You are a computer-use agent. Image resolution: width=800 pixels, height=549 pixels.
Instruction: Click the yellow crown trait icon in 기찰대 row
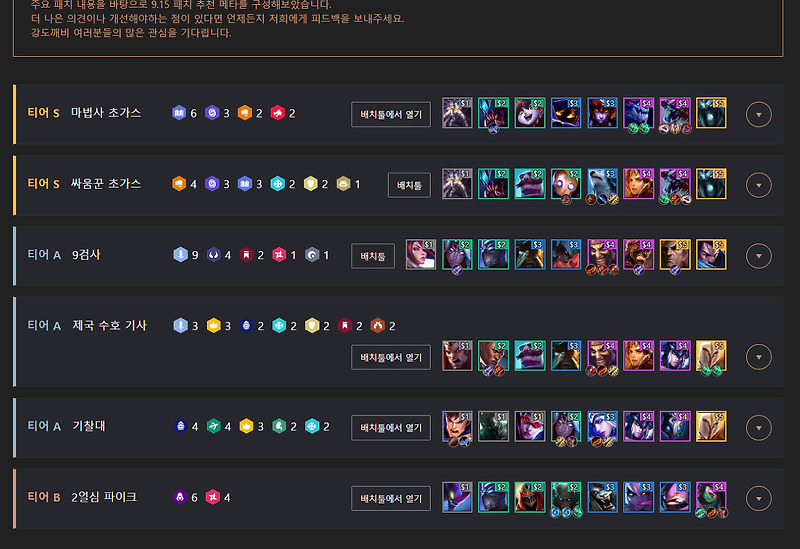246,426
